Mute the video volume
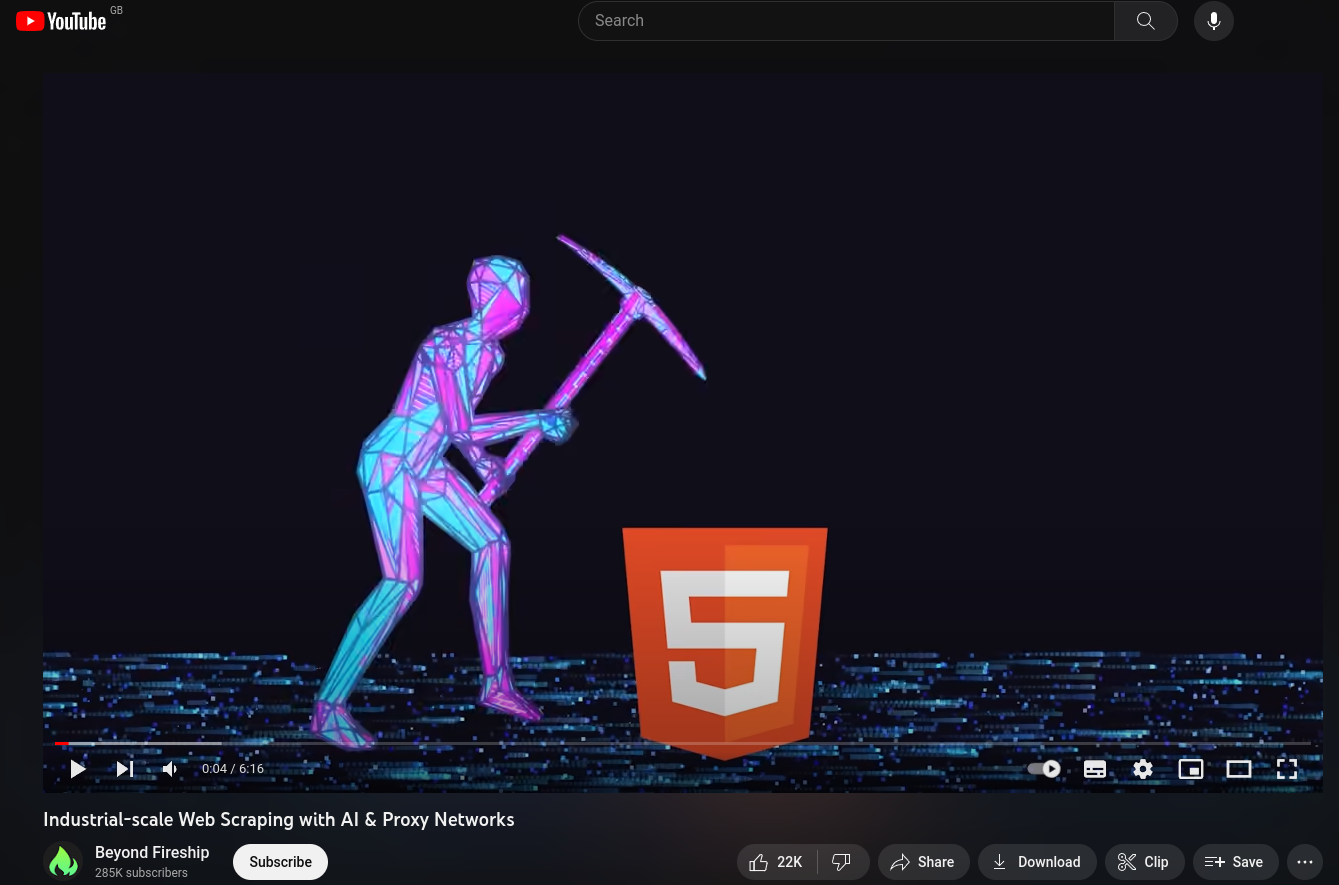Image resolution: width=1339 pixels, height=885 pixels. click(171, 769)
